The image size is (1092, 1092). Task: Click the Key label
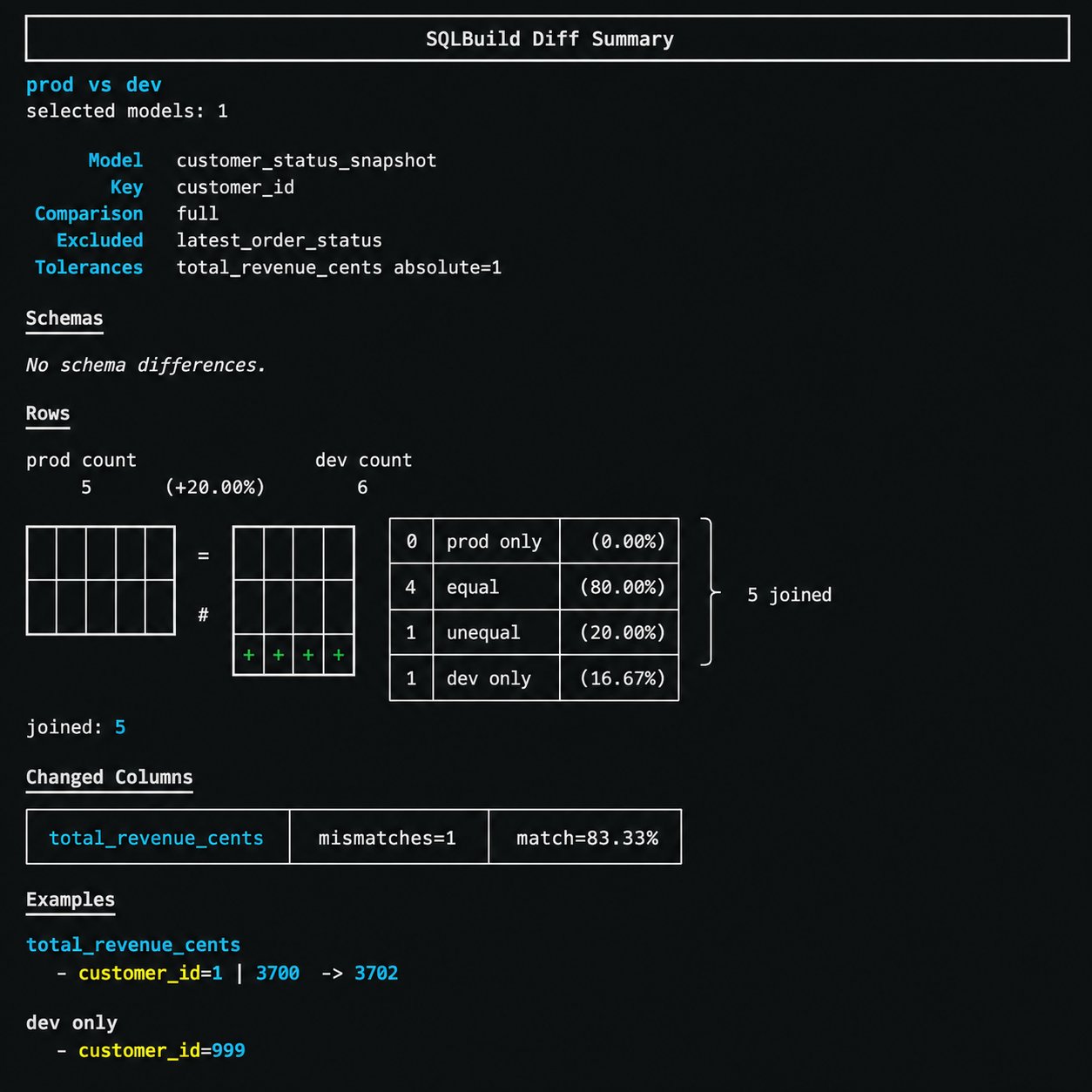126,187
